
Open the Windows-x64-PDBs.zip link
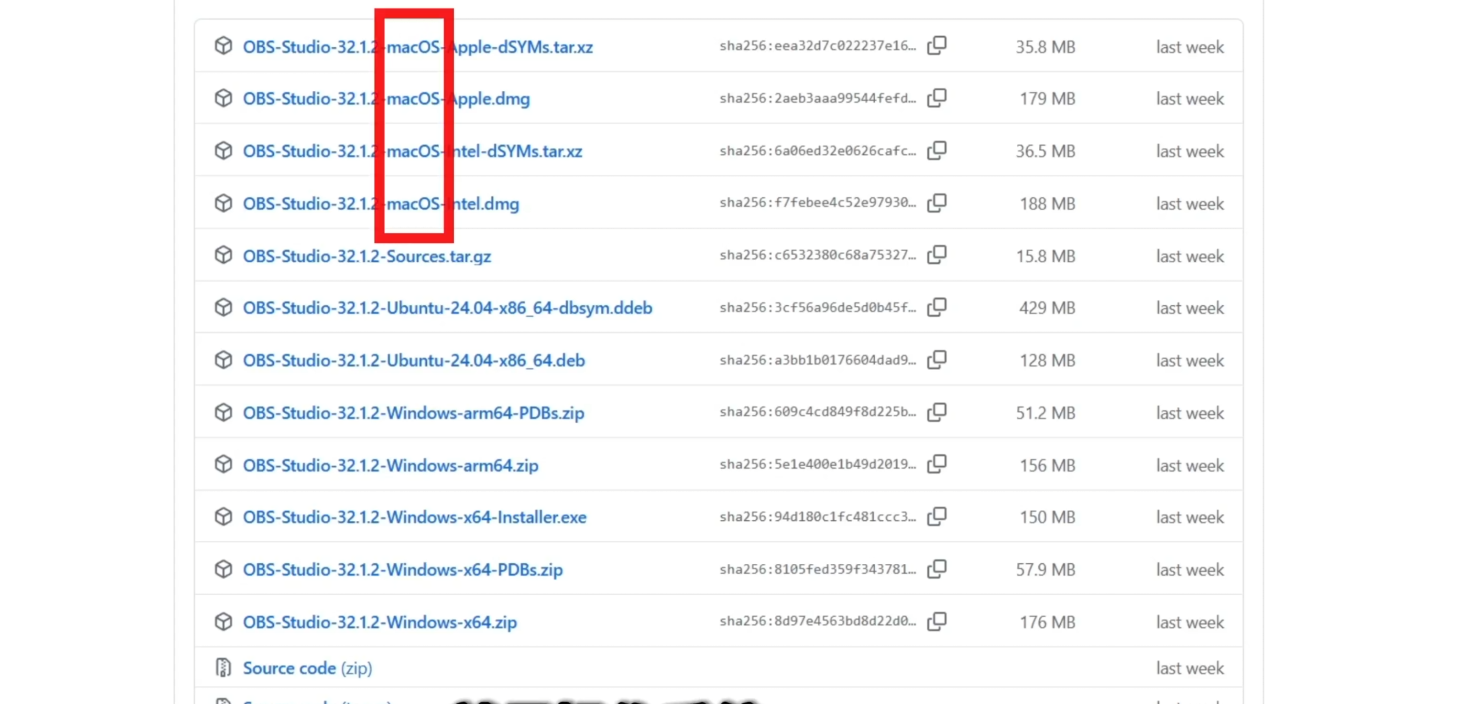coord(403,570)
